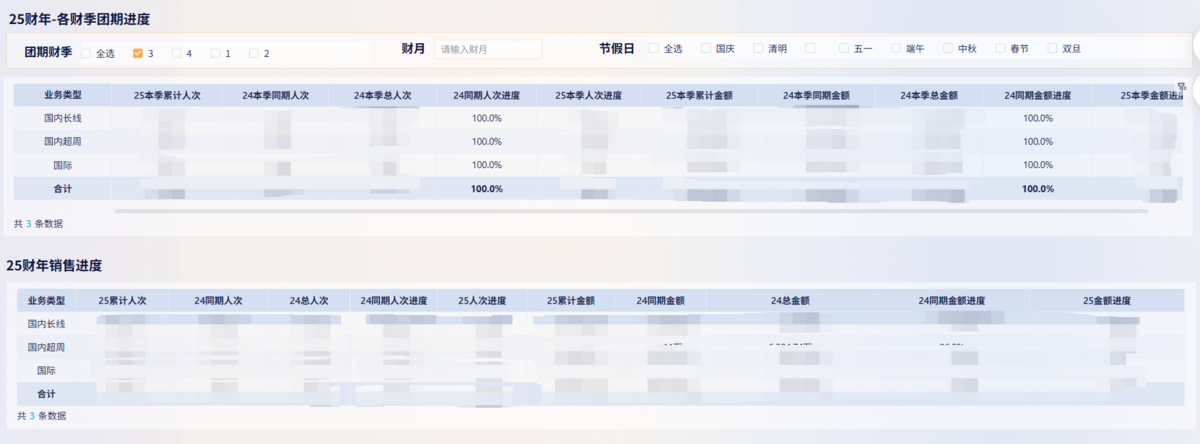
Task: Click the 25累计金额 column header
Action: (x=571, y=300)
